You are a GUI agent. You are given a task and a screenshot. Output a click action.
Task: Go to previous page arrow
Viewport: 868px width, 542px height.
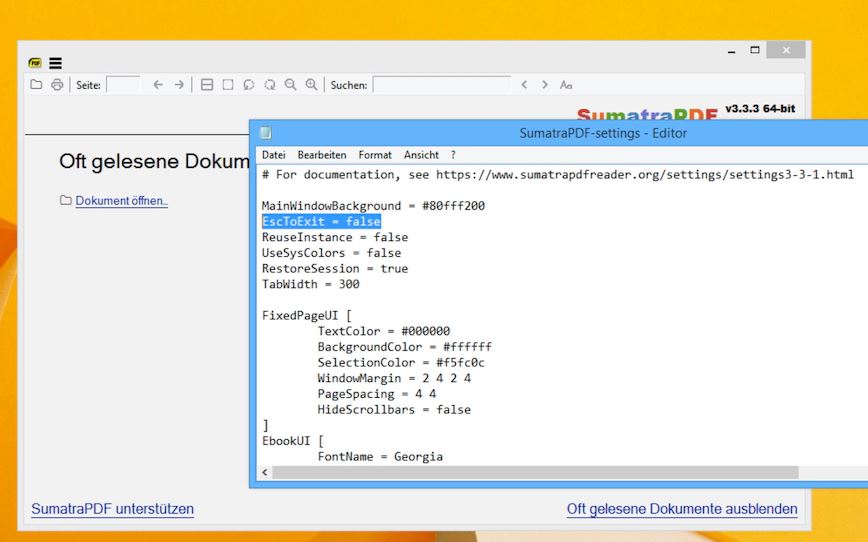click(x=158, y=85)
